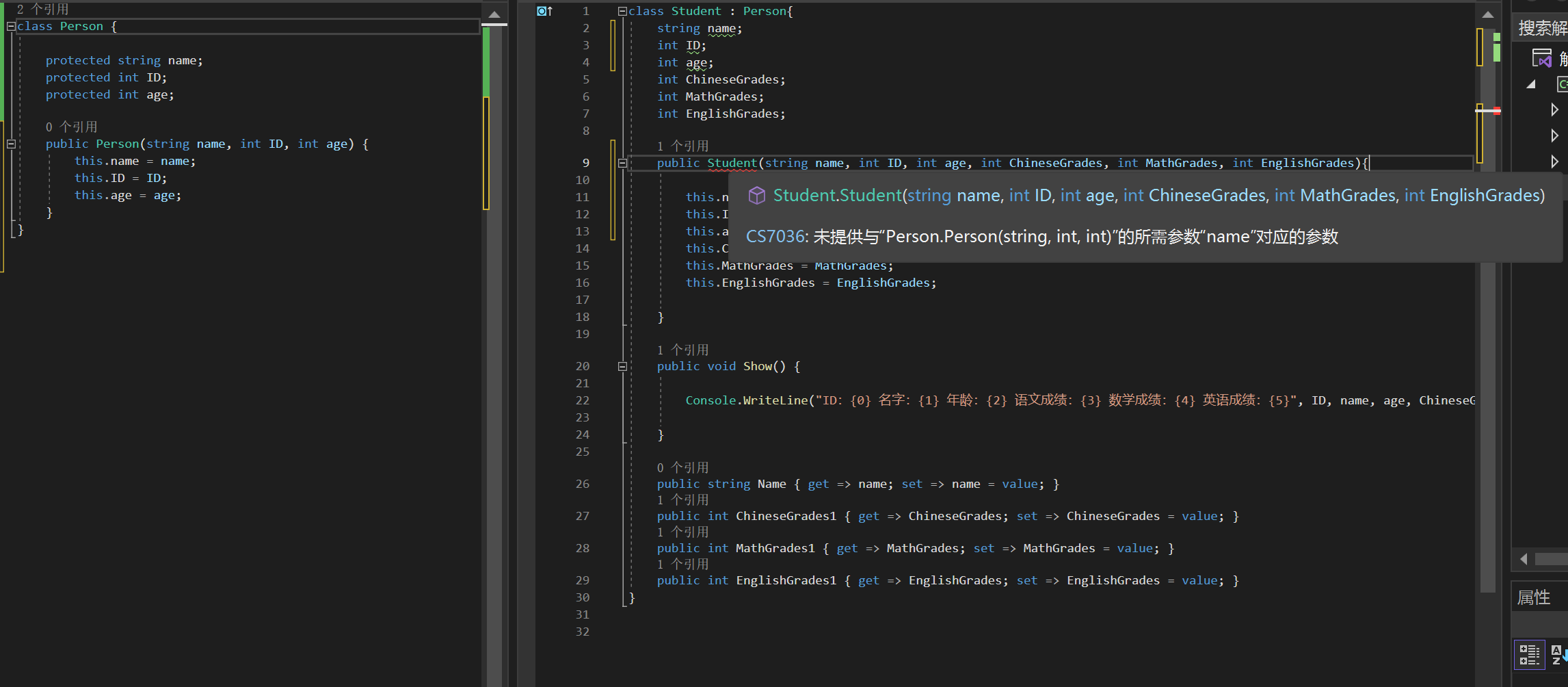Screen dimensions: 1568x687
Task: Open the '1 个引用' CodeLens above EnglishGrades1 property
Action: [x=682, y=565]
